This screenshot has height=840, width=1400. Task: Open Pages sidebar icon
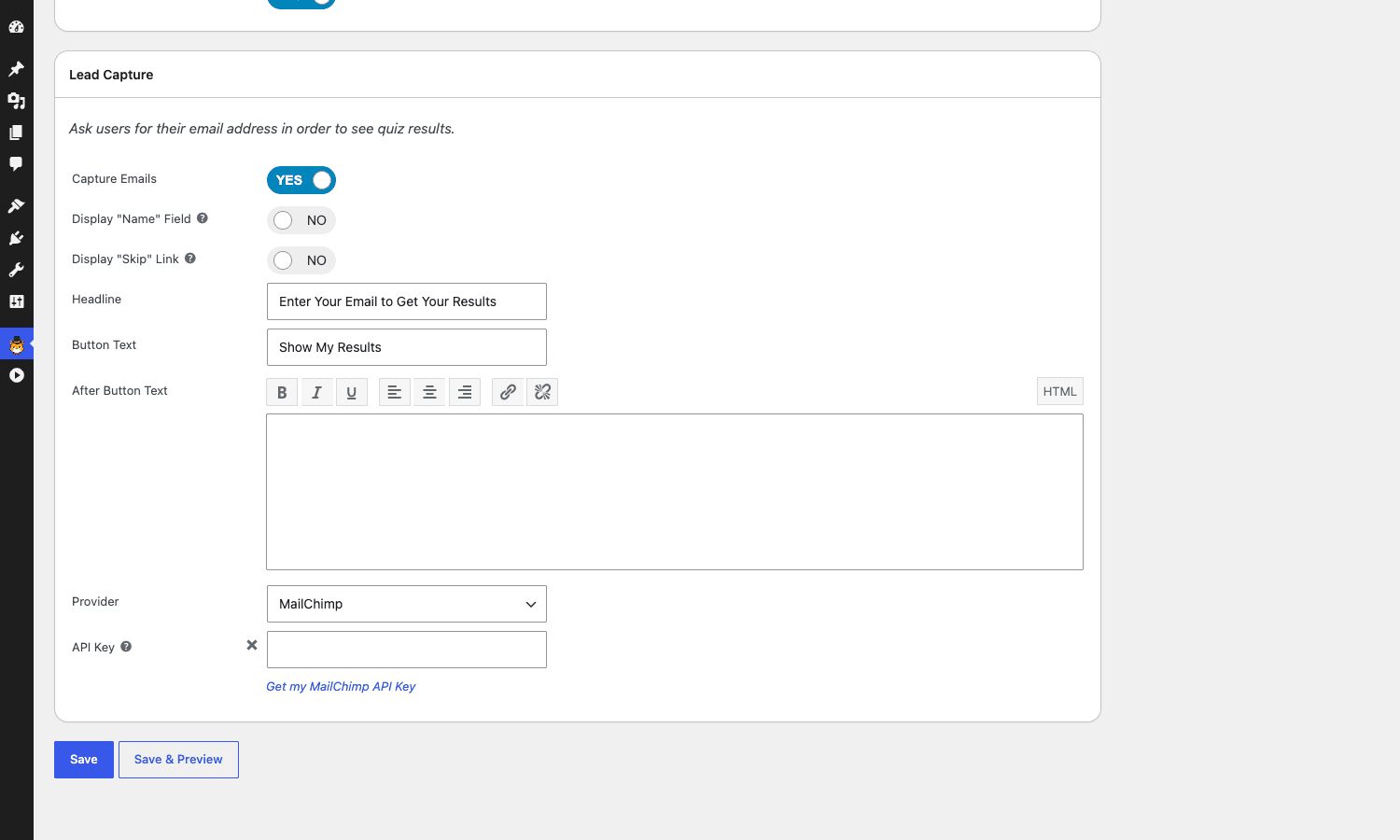(x=16, y=132)
